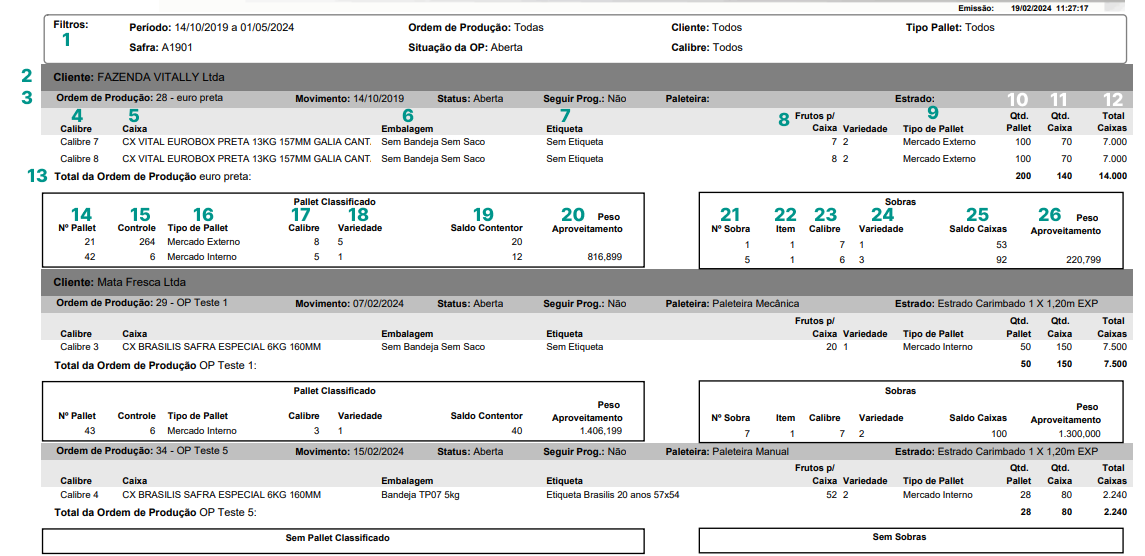The height and width of the screenshot is (556, 1145).
Task: Select the 'Movimento: 07/02/2024' text
Action: [x=349, y=303]
